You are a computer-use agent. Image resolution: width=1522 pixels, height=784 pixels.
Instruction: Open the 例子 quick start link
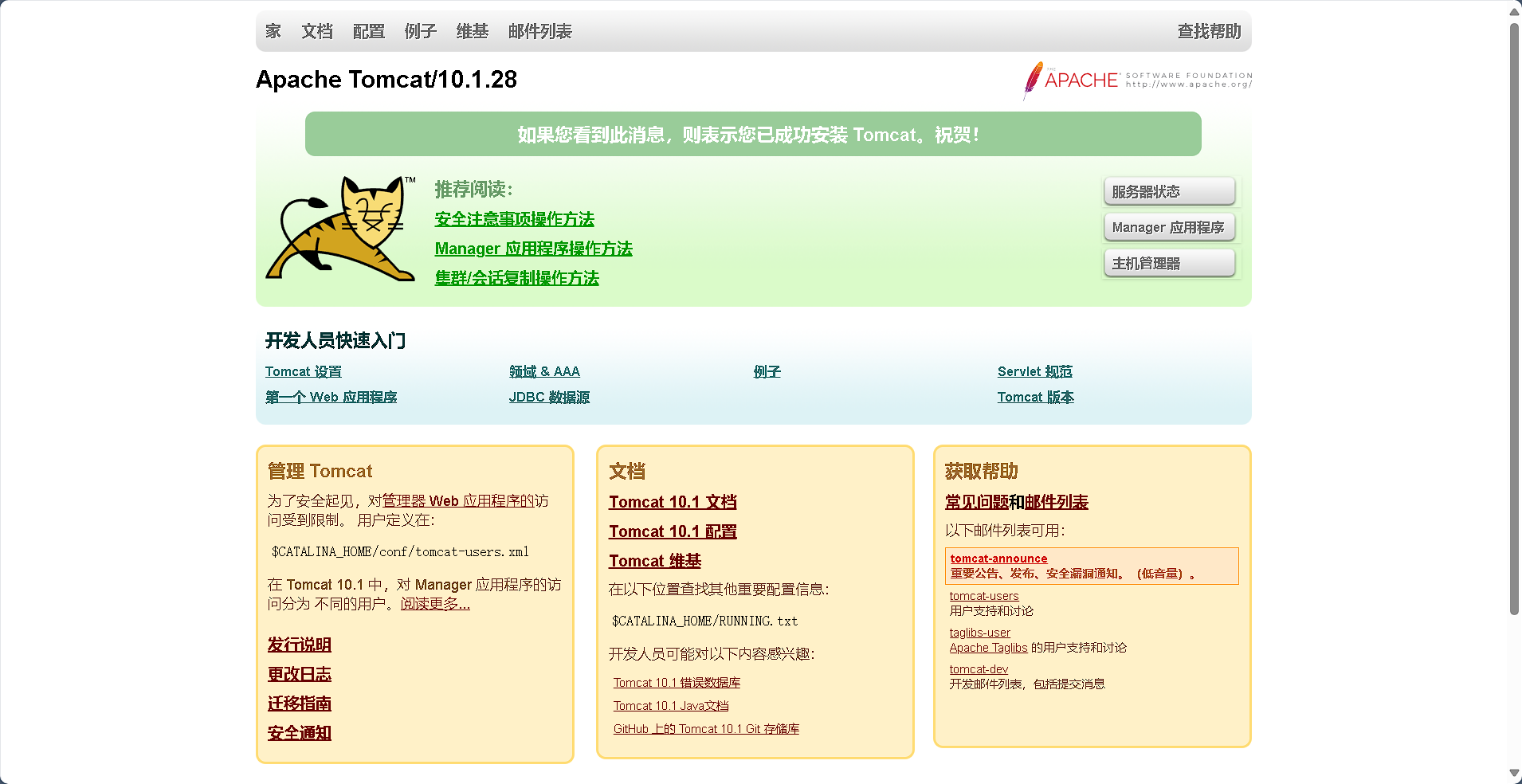[767, 371]
